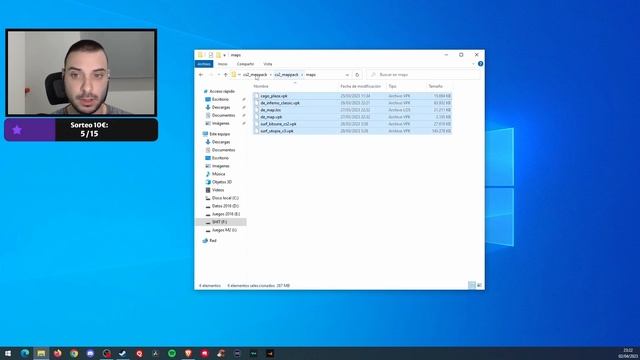Screen dimensions: 640x360
Task: Open Spotify from the taskbar
Action: pos(172,353)
